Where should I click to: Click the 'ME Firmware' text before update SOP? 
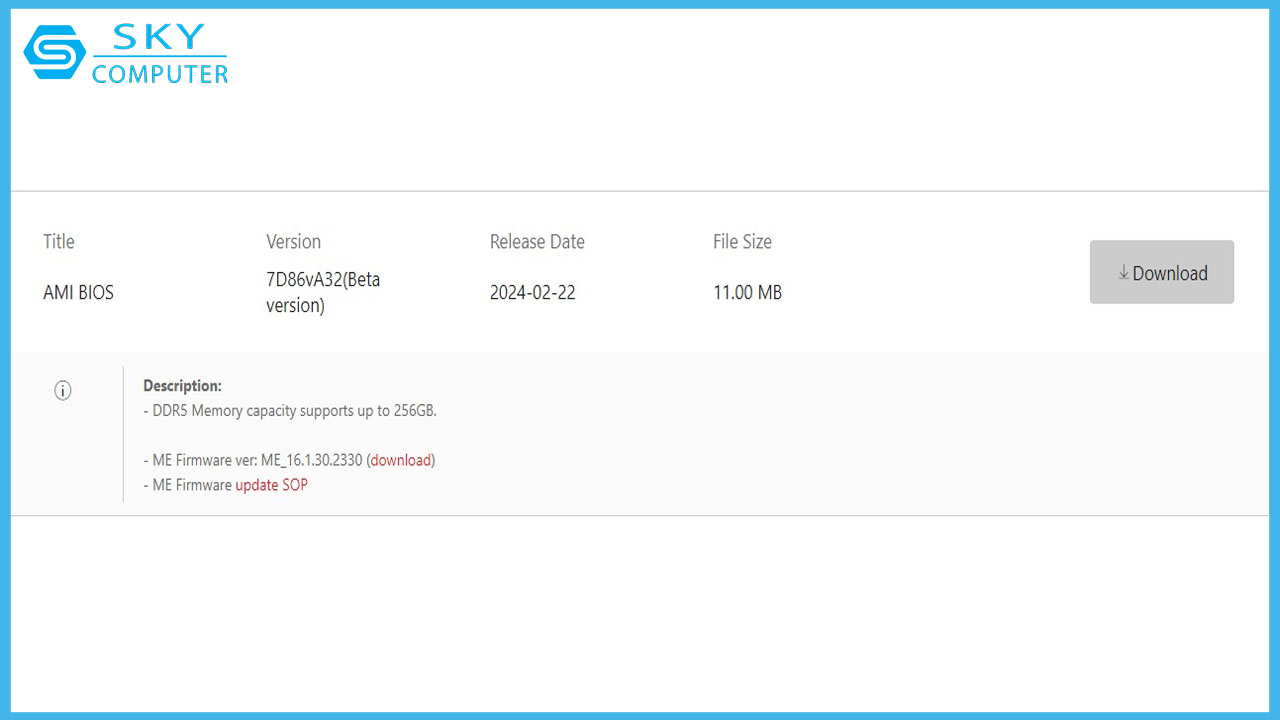pos(192,485)
